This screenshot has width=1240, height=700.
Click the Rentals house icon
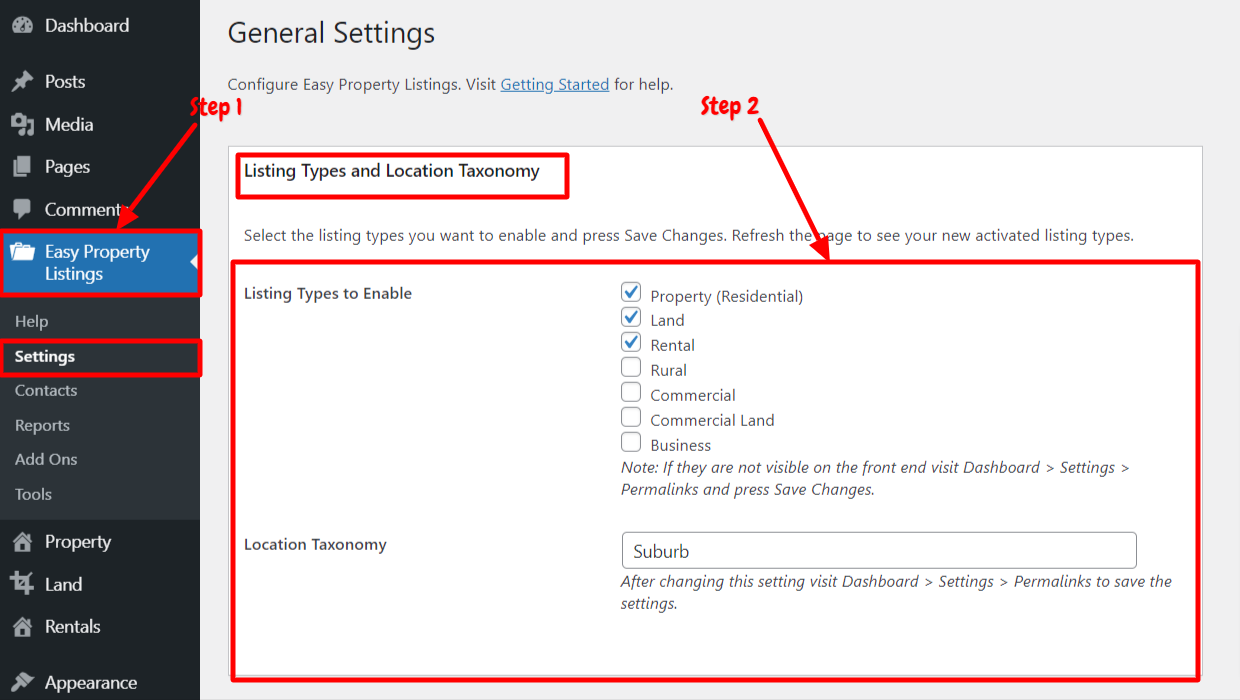[x=22, y=627]
